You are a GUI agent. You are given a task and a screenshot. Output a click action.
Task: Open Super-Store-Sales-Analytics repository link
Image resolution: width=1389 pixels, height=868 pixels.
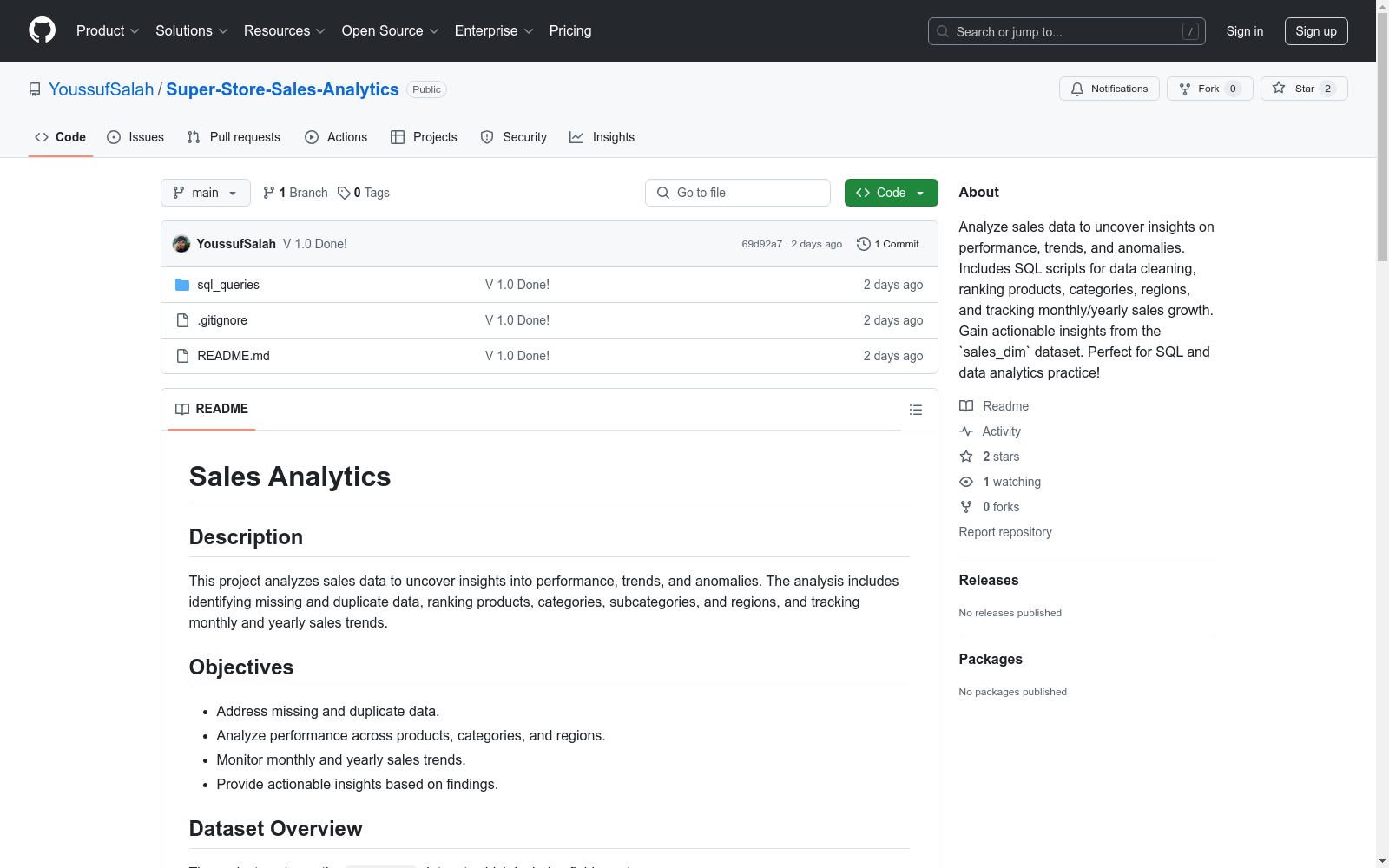(x=282, y=89)
